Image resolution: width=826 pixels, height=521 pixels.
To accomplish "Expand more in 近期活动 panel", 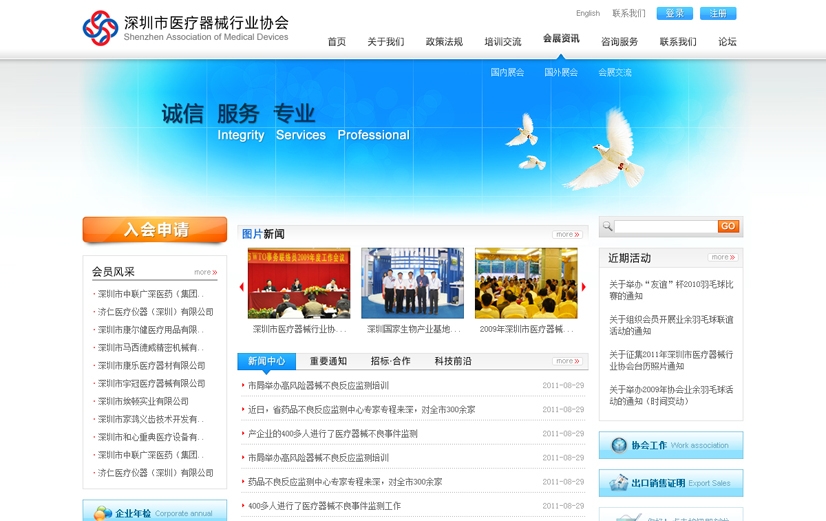I will pyautogui.click(x=722, y=258).
